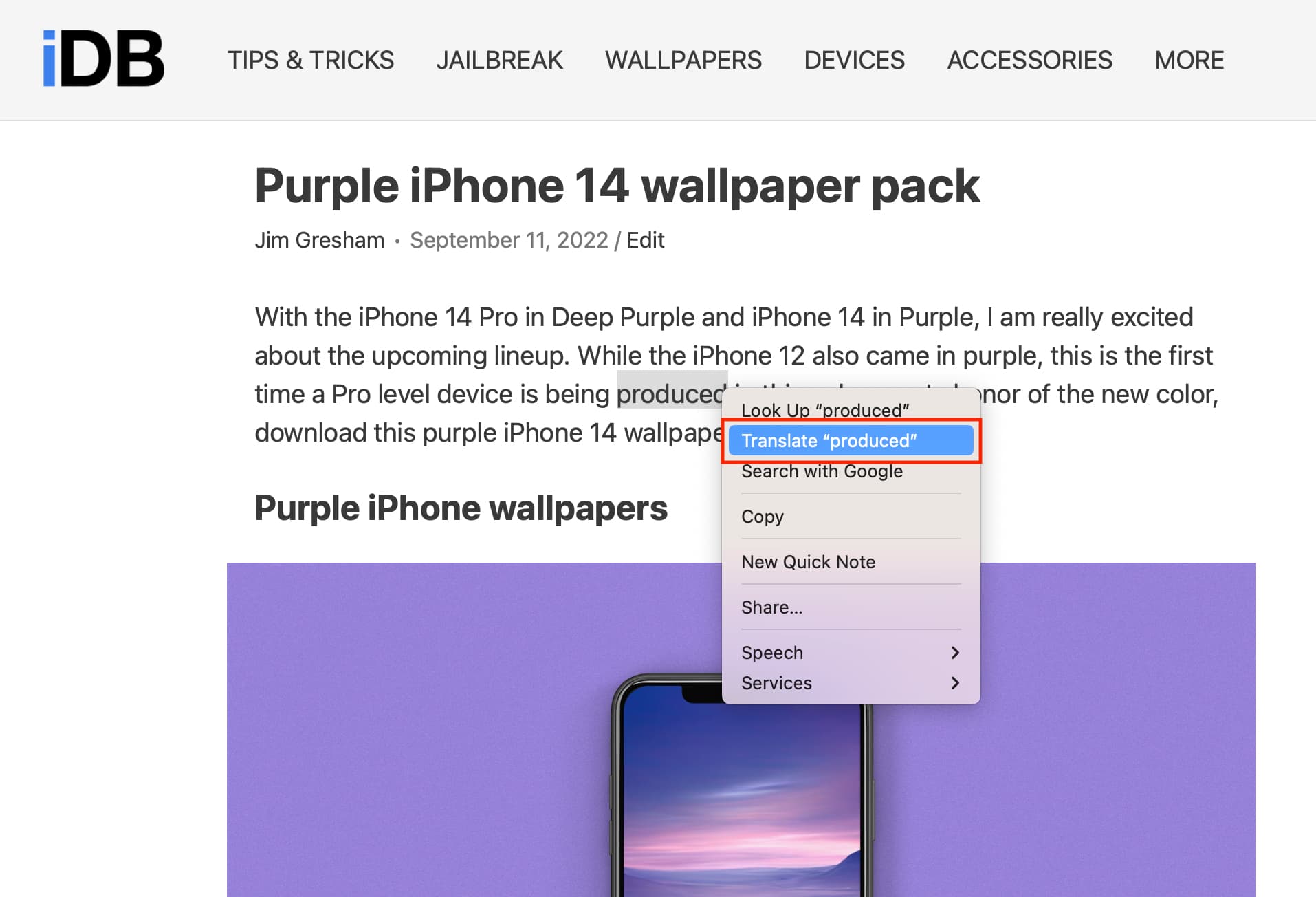Open the JAILBREAK nav link
Image resolution: width=1316 pixels, height=897 pixels.
click(499, 60)
